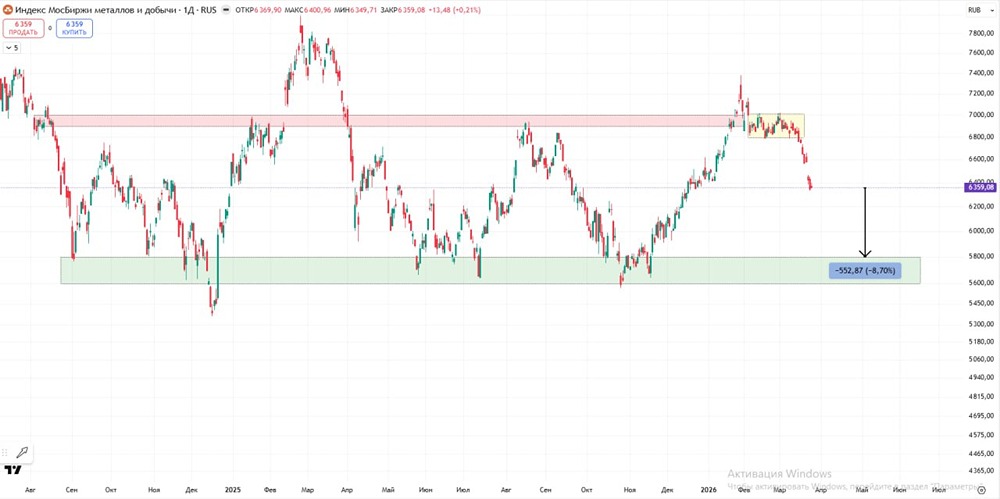This screenshot has height=499, width=1000.
Task: Open chart settings gear on time axis
Action: 982,489
